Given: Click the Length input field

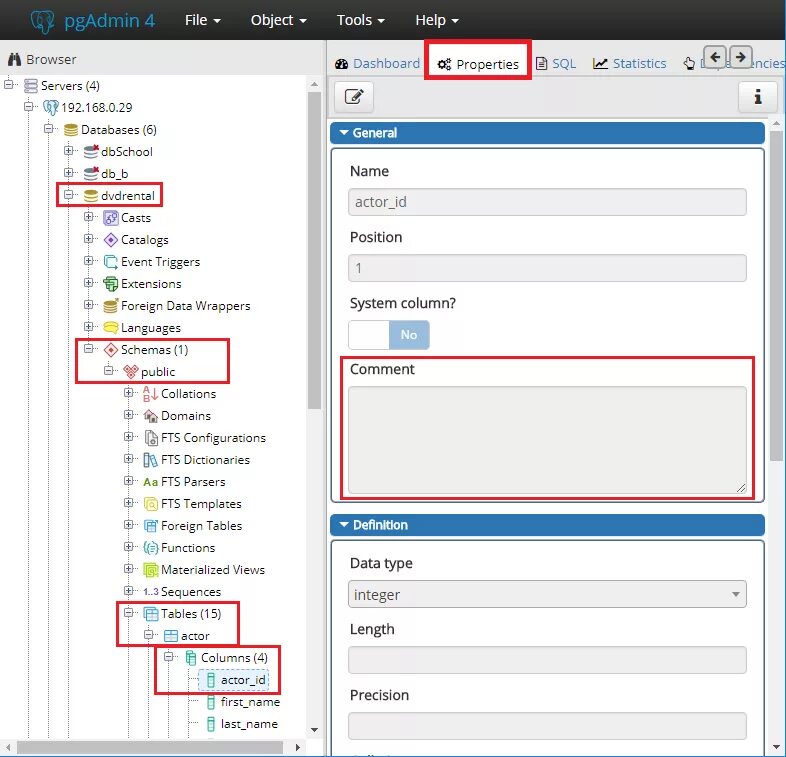Looking at the screenshot, I should (x=547, y=660).
